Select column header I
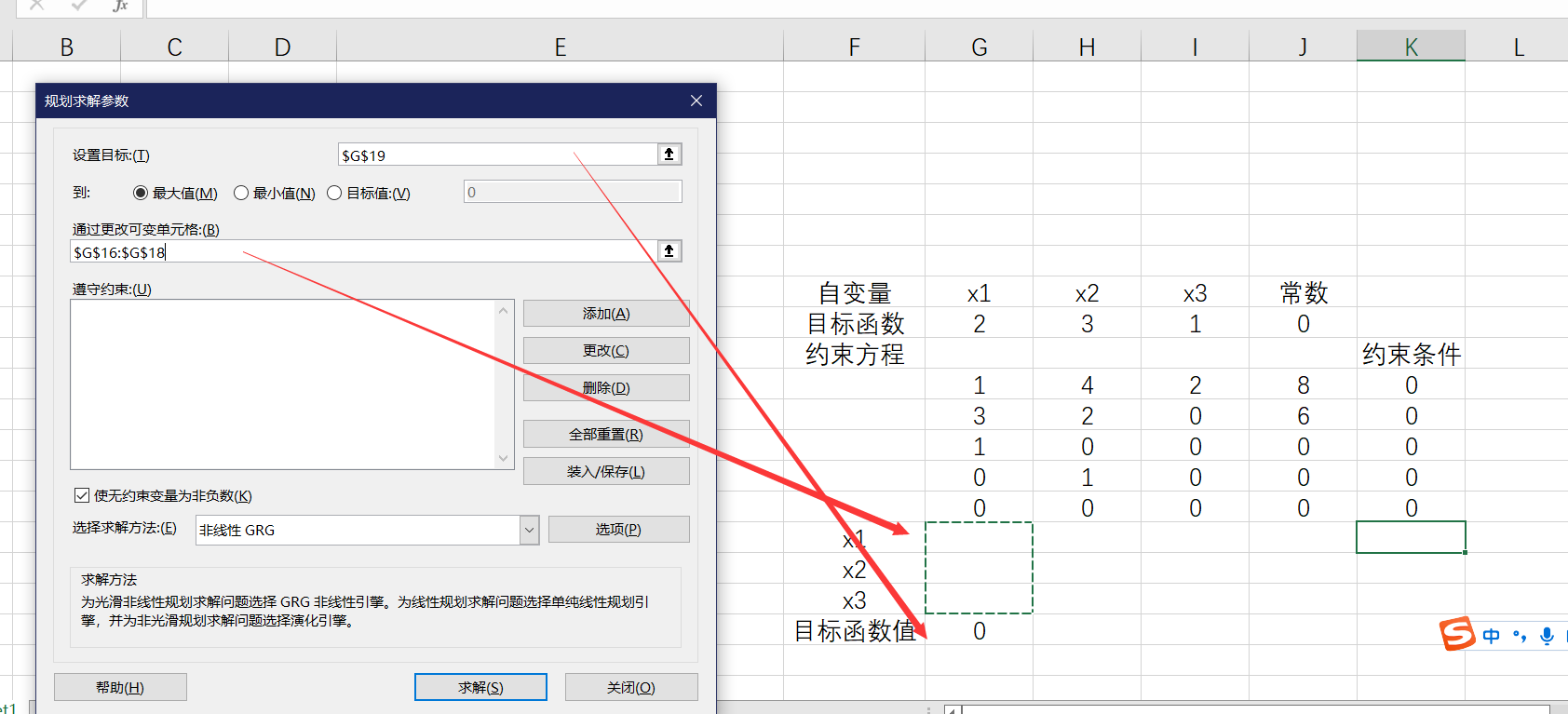 click(1196, 47)
